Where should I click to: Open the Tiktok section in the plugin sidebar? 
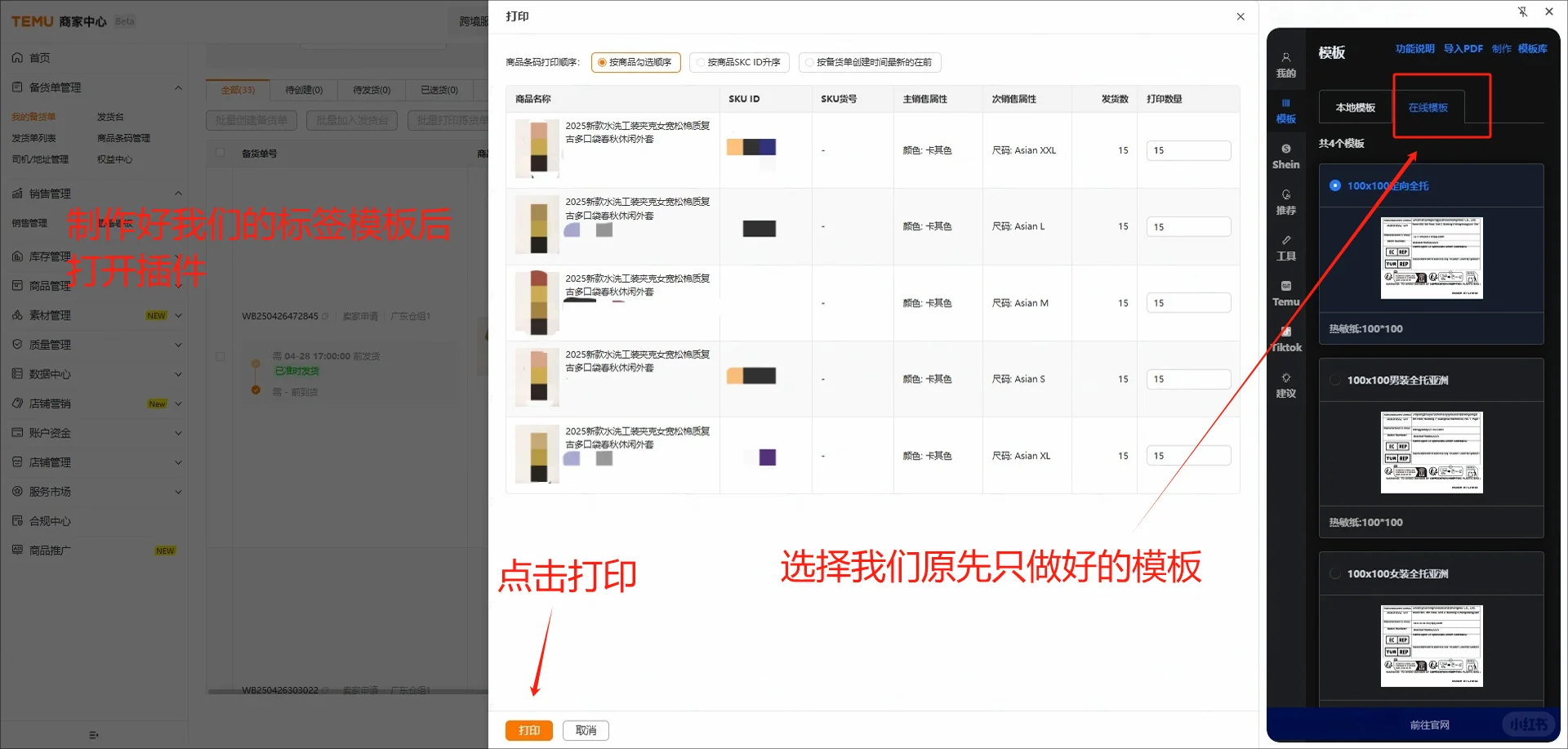1286,341
